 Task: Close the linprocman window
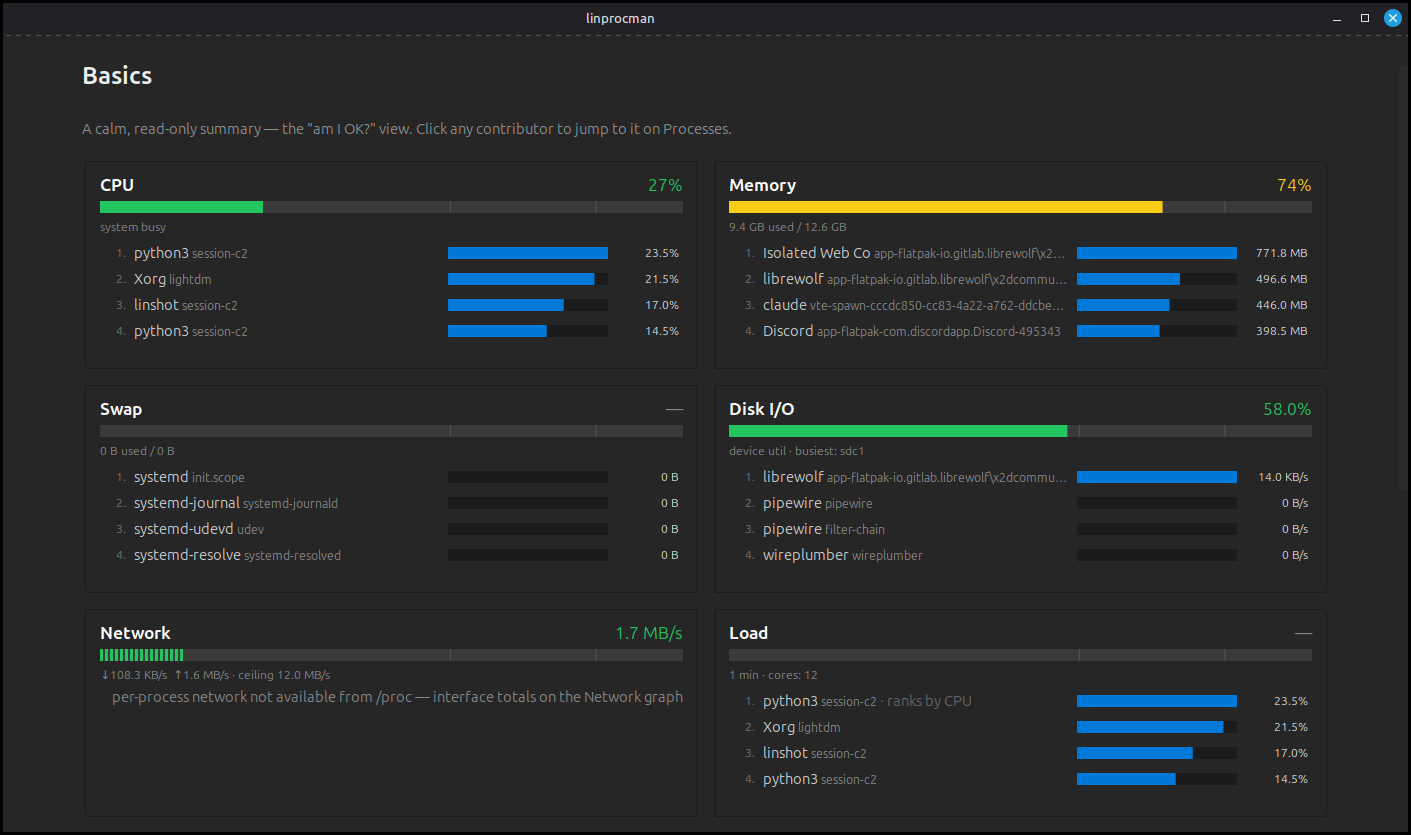click(x=1392, y=18)
